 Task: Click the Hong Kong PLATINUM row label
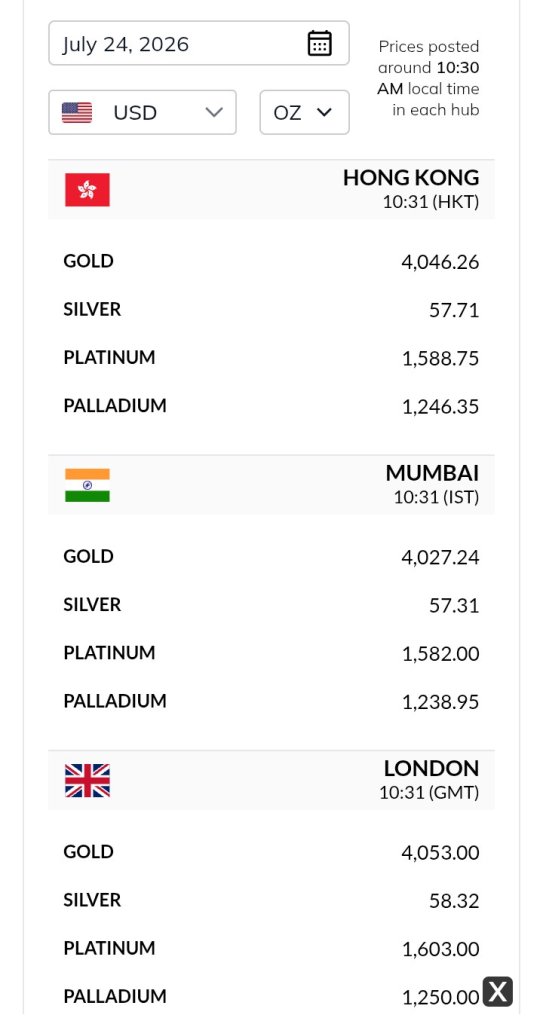(x=109, y=358)
